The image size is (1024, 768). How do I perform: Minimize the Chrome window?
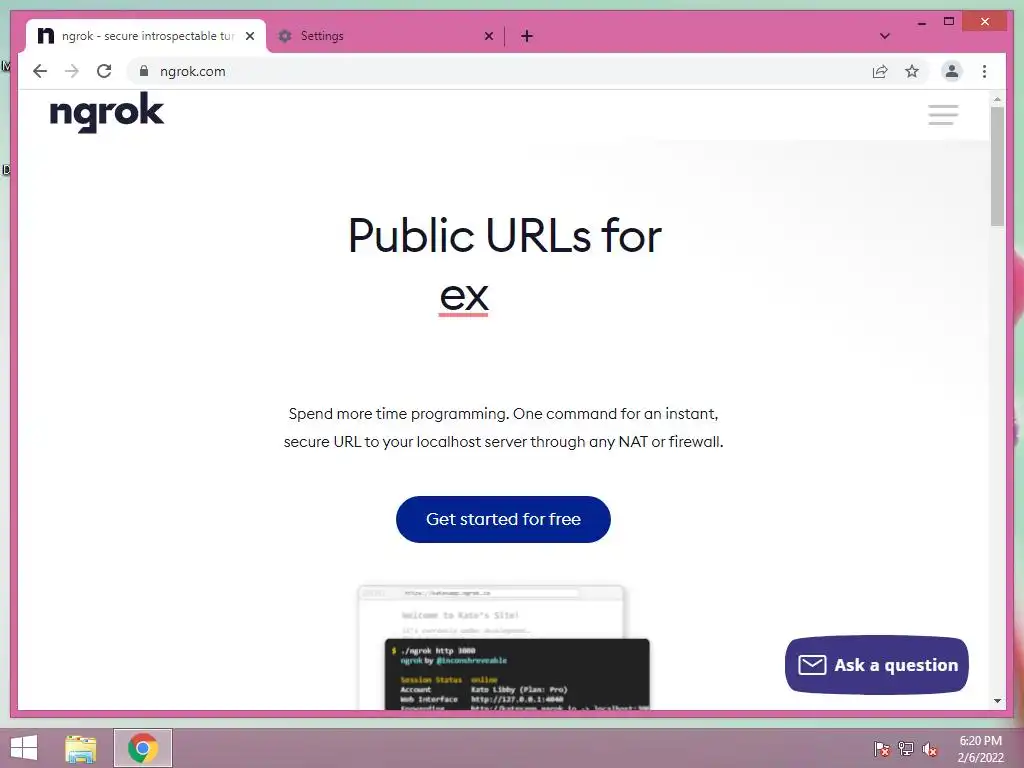(x=921, y=22)
